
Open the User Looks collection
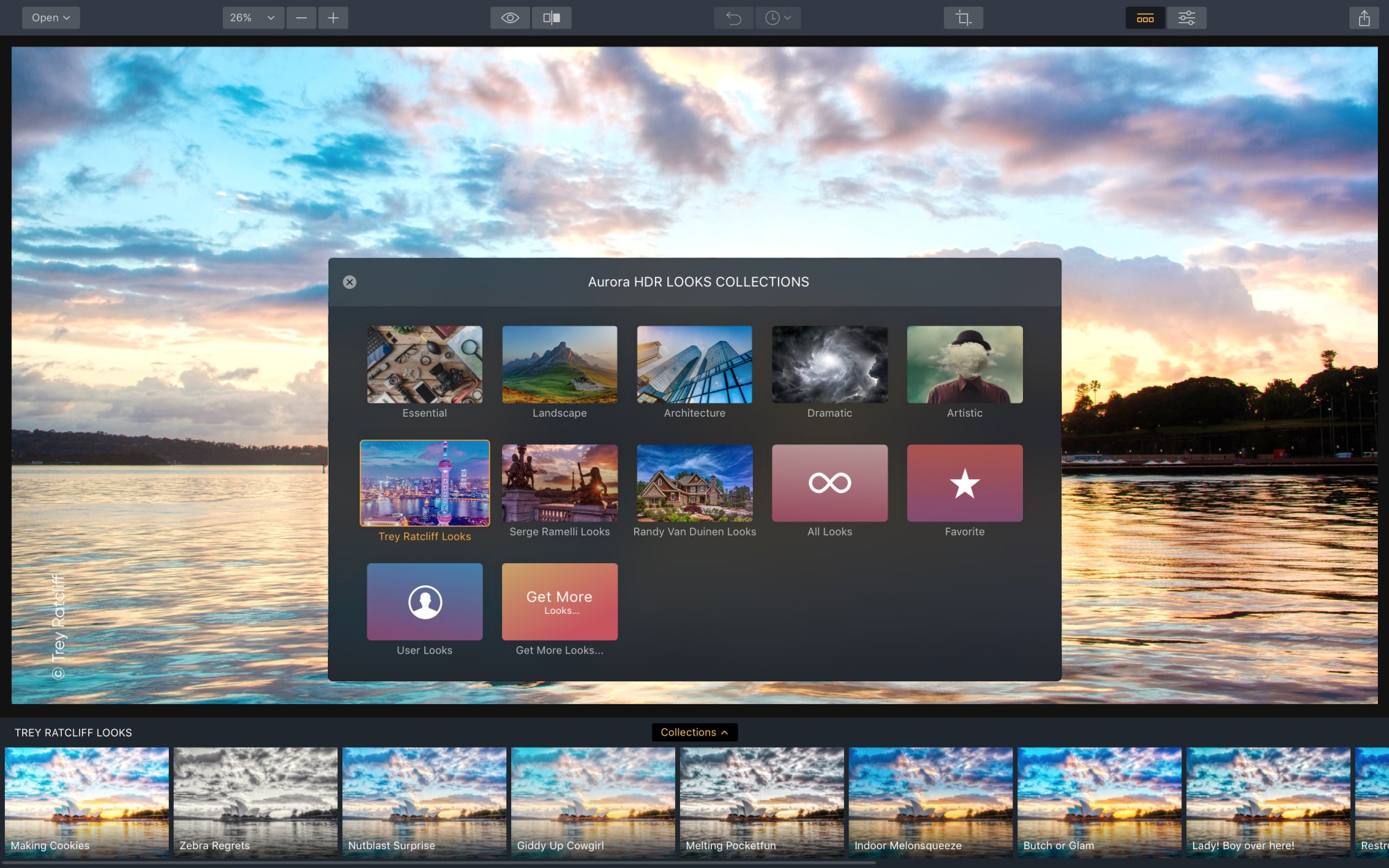click(x=424, y=601)
